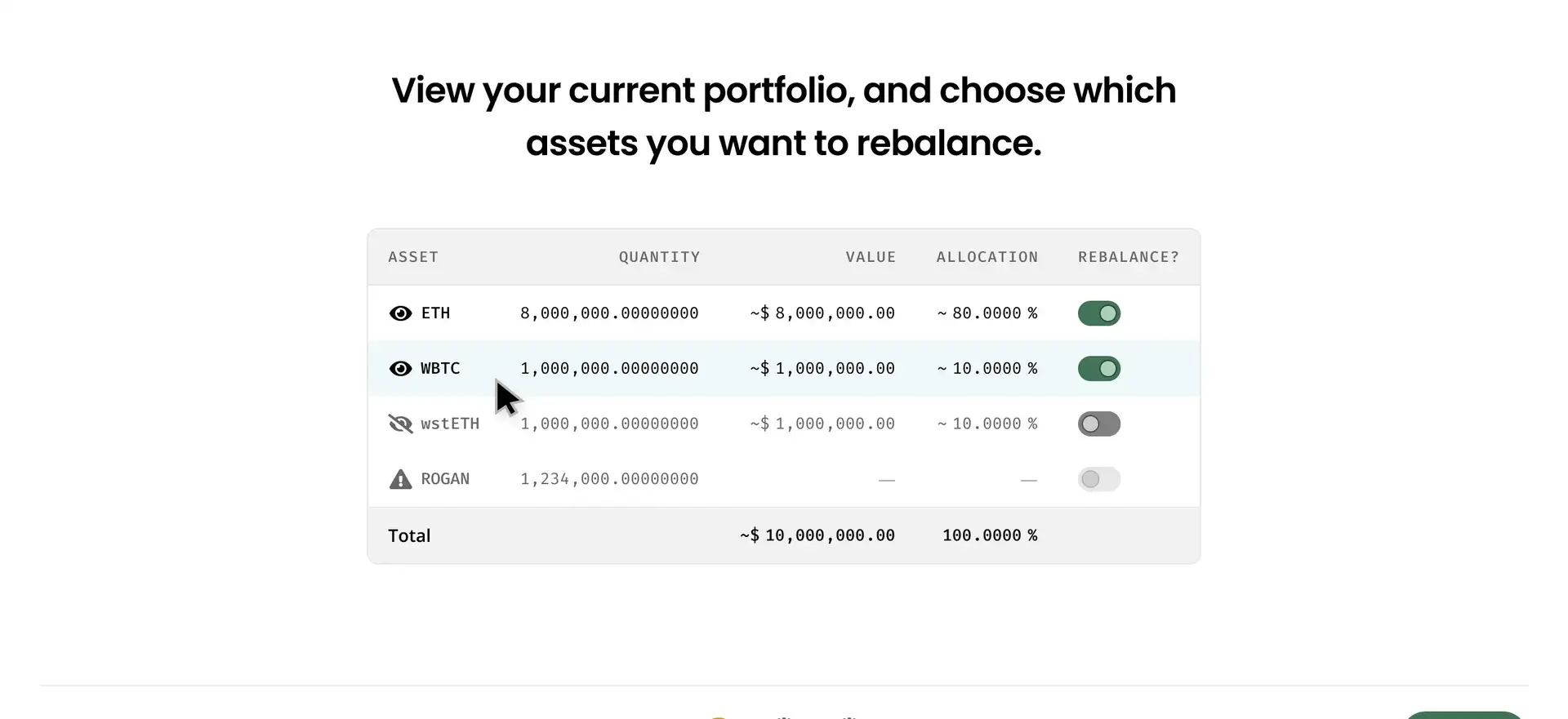This screenshot has width=1568, height=719.
Task: Click the REBALANCE? column header
Action: point(1128,257)
